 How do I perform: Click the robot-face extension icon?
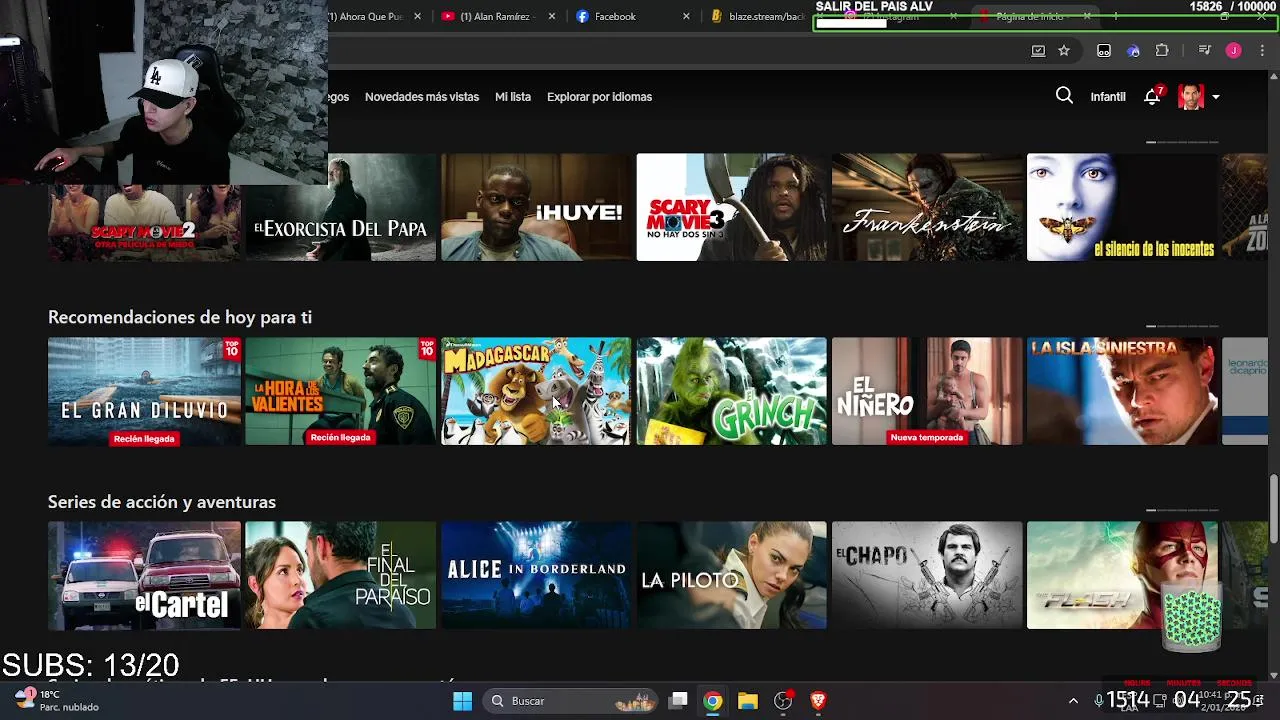pyautogui.click(x=1104, y=50)
